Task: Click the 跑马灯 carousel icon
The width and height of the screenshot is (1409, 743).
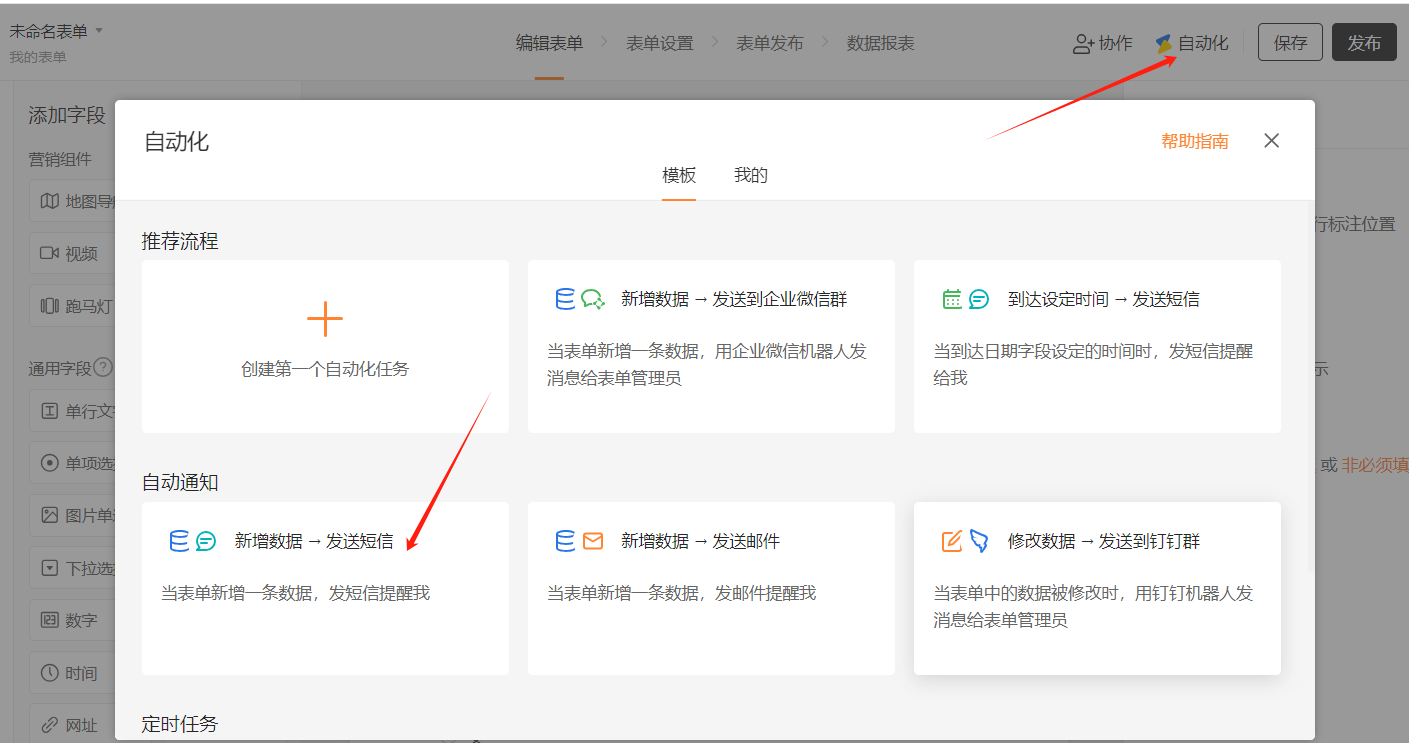Action: point(49,306)
